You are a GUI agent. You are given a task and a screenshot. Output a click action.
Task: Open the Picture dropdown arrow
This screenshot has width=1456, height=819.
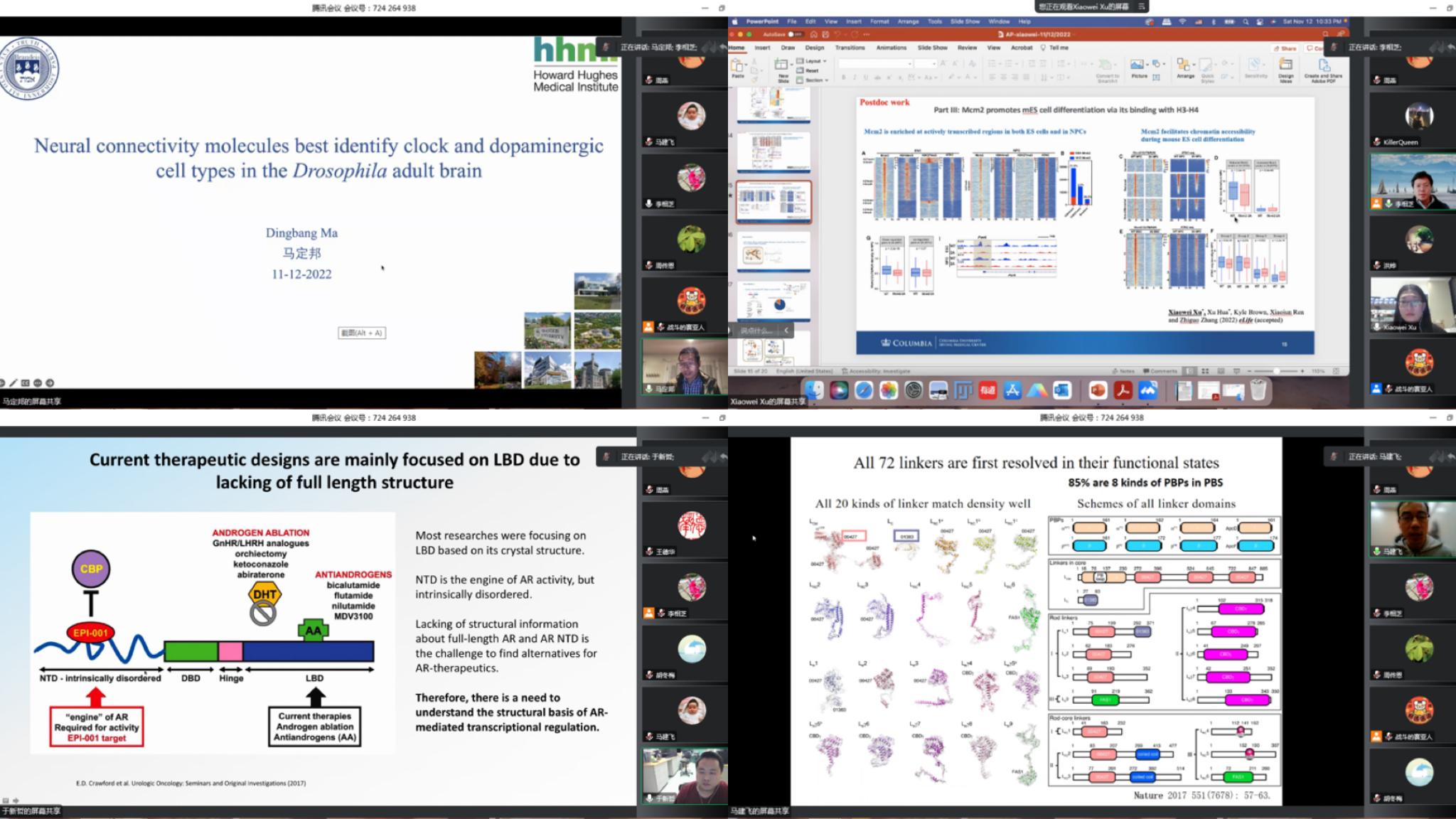pyautogui.click(x=1147, y=65)
